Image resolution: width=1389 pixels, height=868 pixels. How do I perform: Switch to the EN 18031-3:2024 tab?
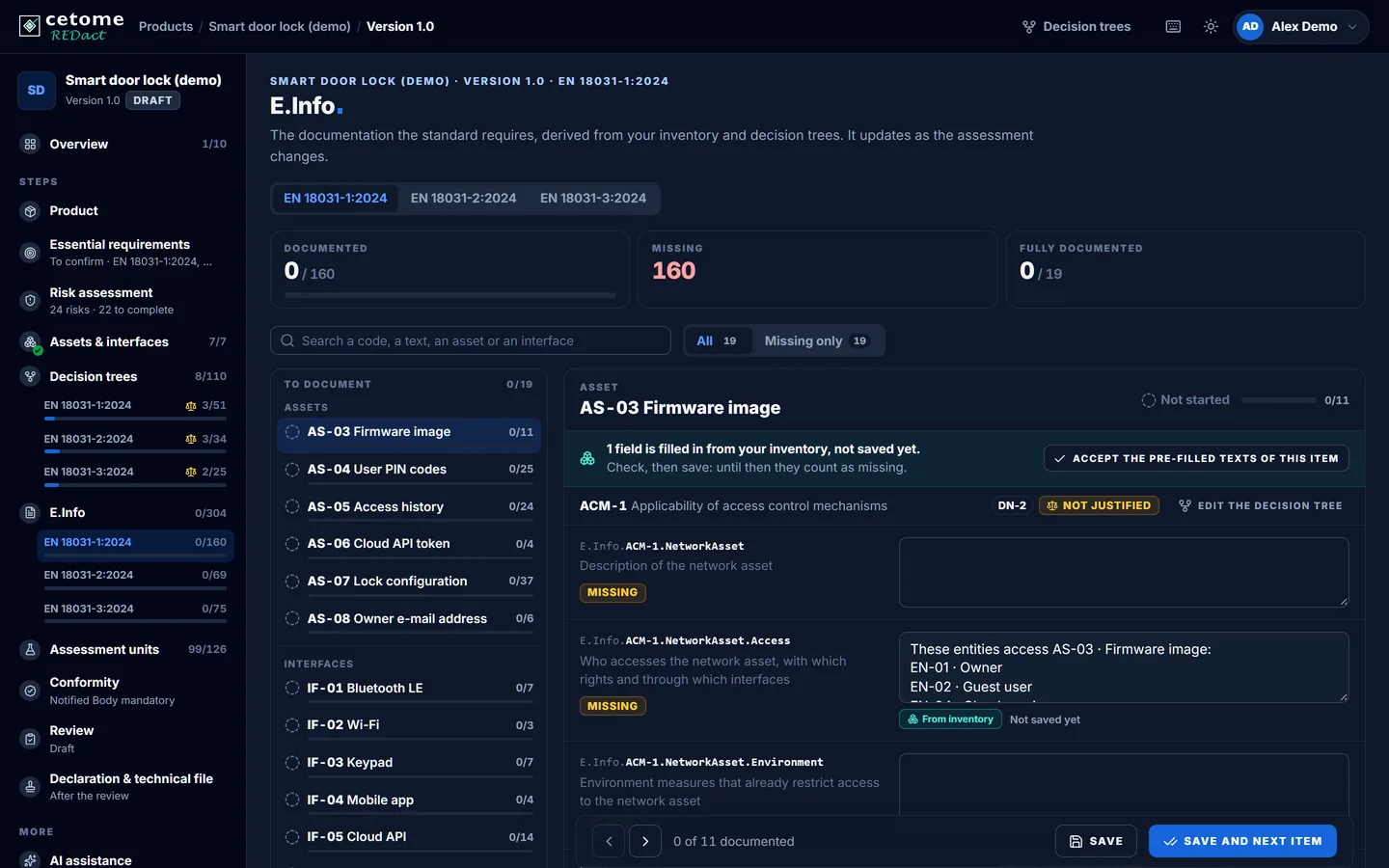point(593,199)
